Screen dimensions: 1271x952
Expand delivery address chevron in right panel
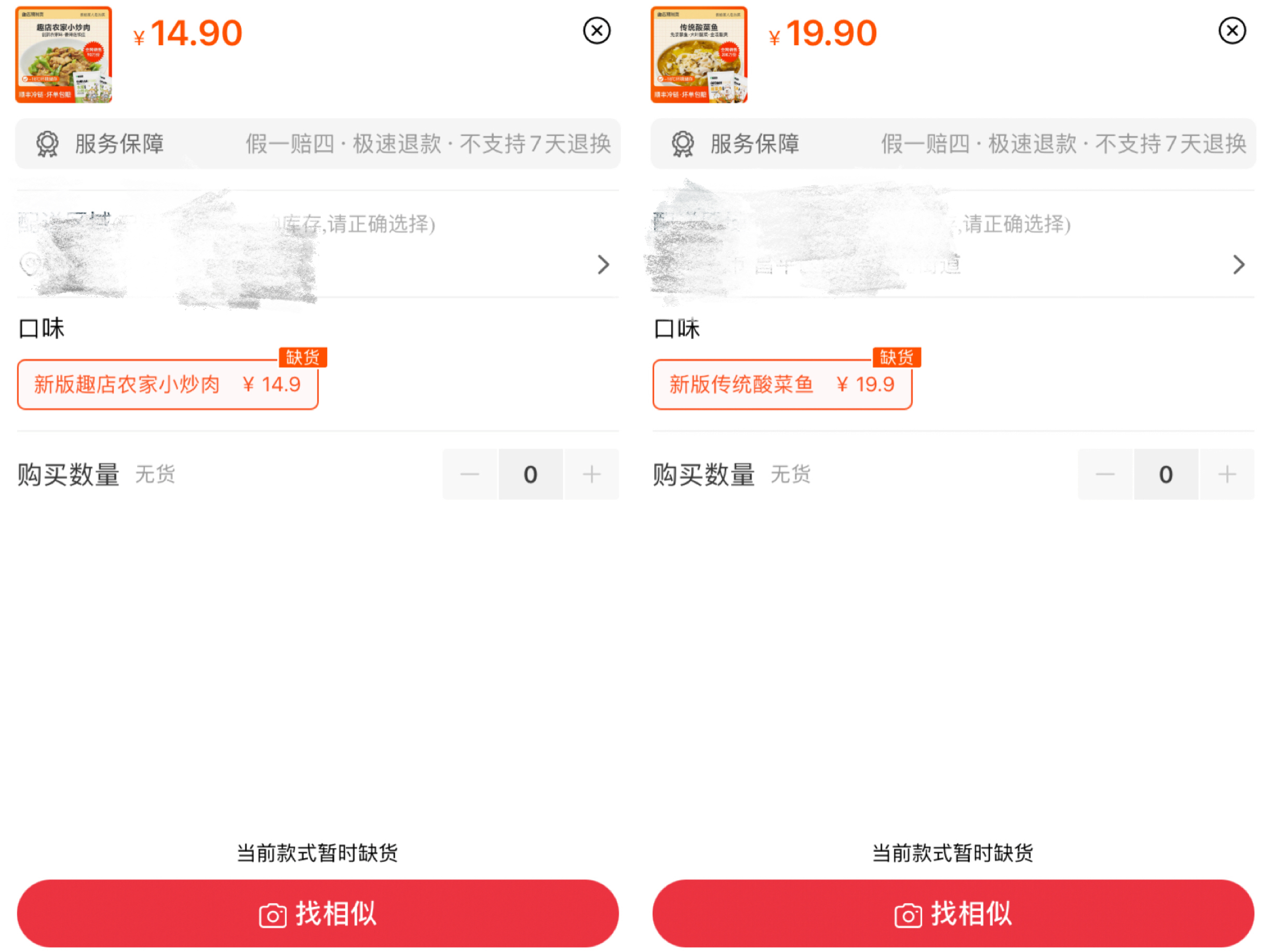1238,264
